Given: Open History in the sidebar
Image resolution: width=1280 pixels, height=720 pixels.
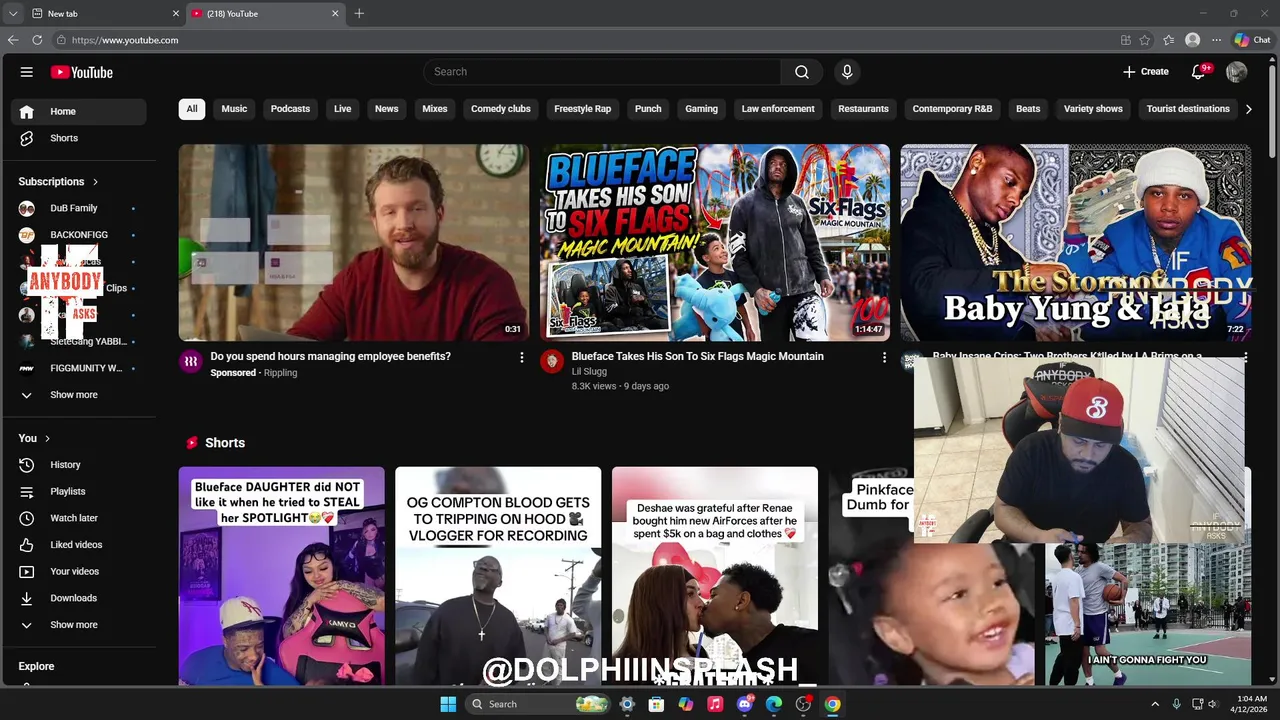Looking at the screenshot, I should pyautogui.click(x=78, y=465).
